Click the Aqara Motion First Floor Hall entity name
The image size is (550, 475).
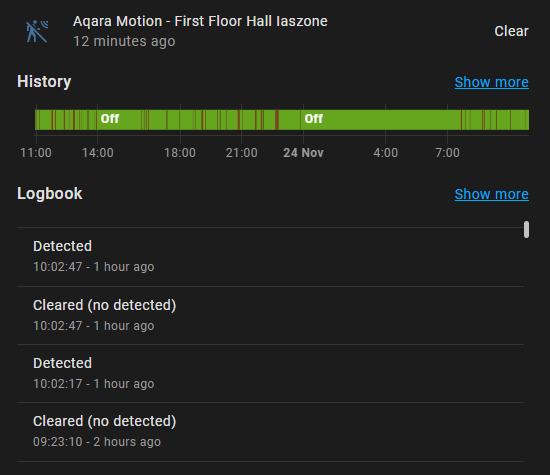pyautogui.click(x=200, y=21)
